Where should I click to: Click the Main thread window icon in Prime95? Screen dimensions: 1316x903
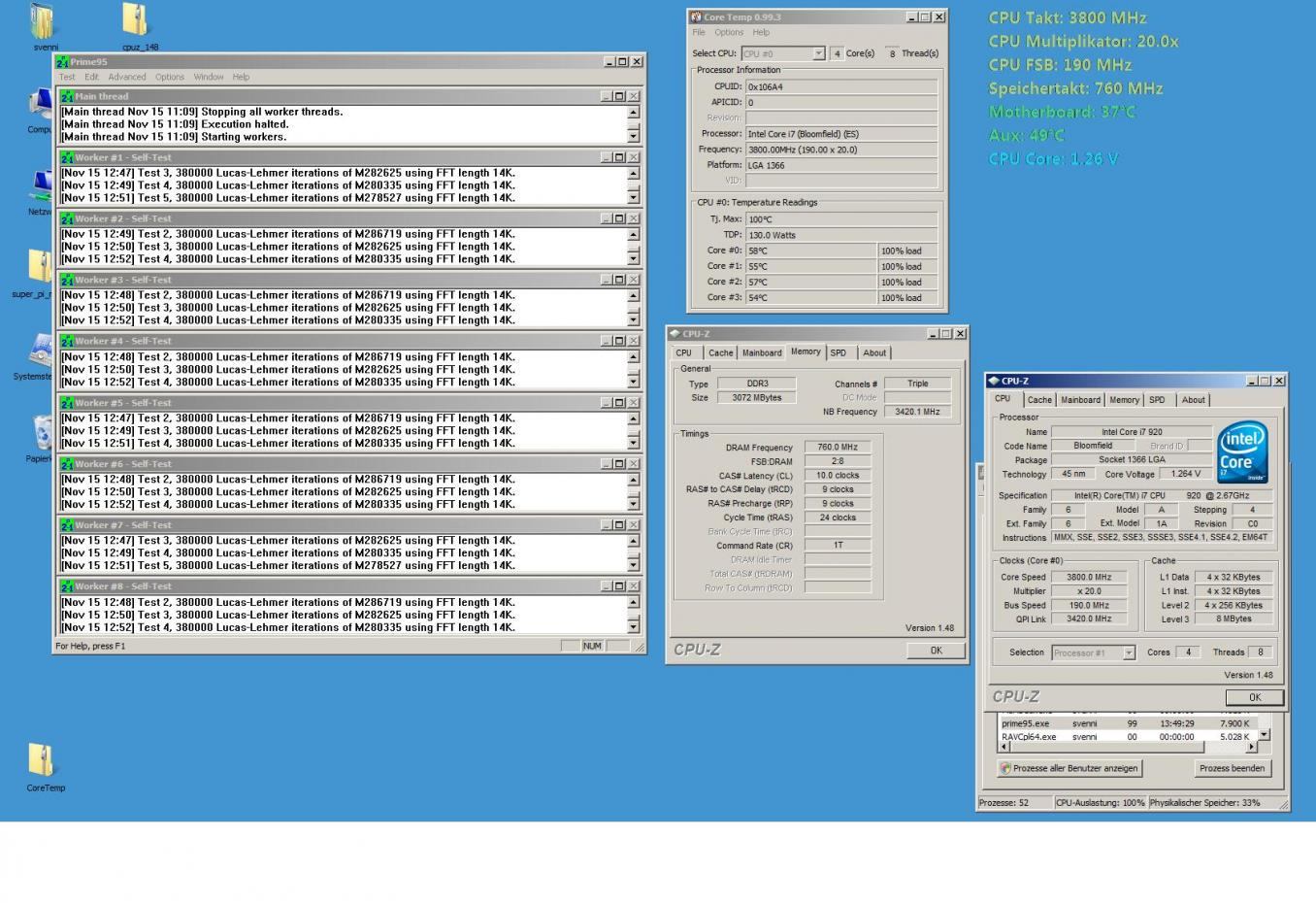tap(67, 96)
